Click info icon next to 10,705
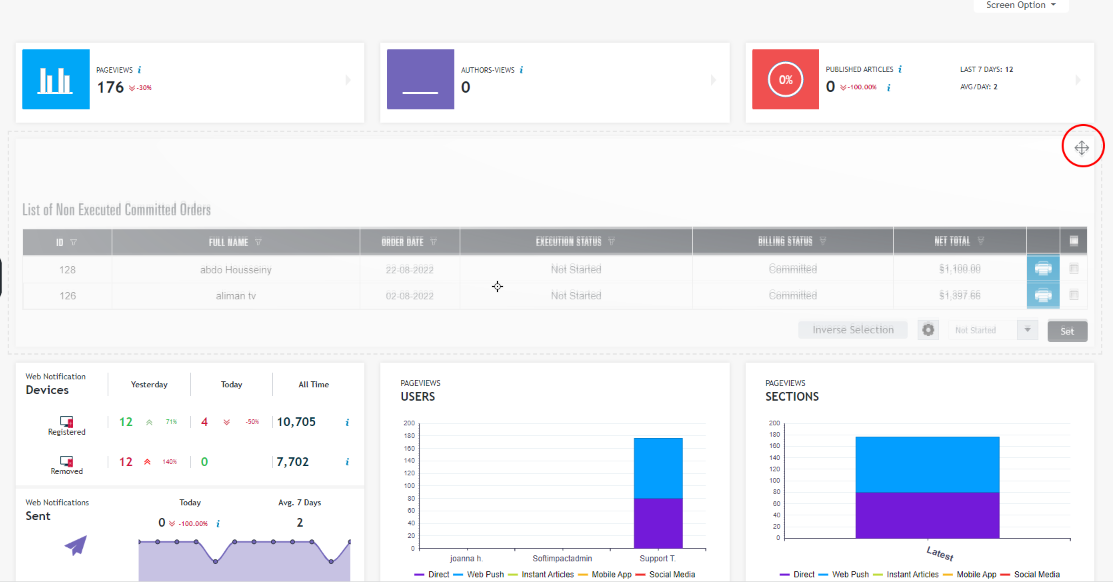This screenshot has width=1113, height=584. (347, 422)
